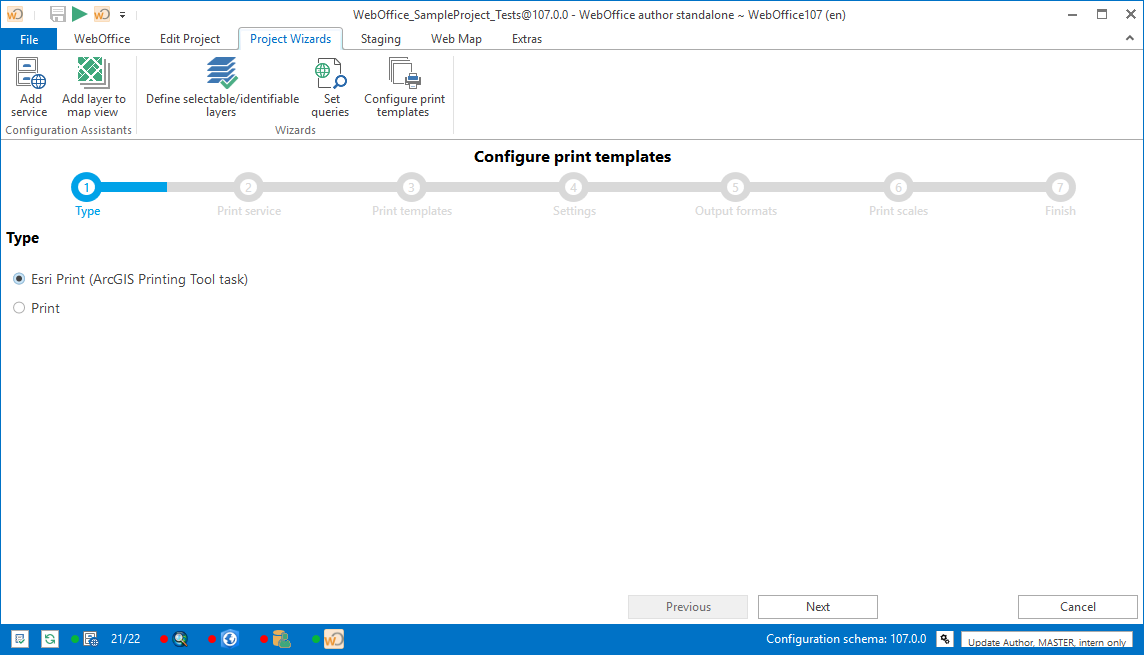
Task: Click the WebOffice app icon at window corner
Action: click(x=15, y=14)
